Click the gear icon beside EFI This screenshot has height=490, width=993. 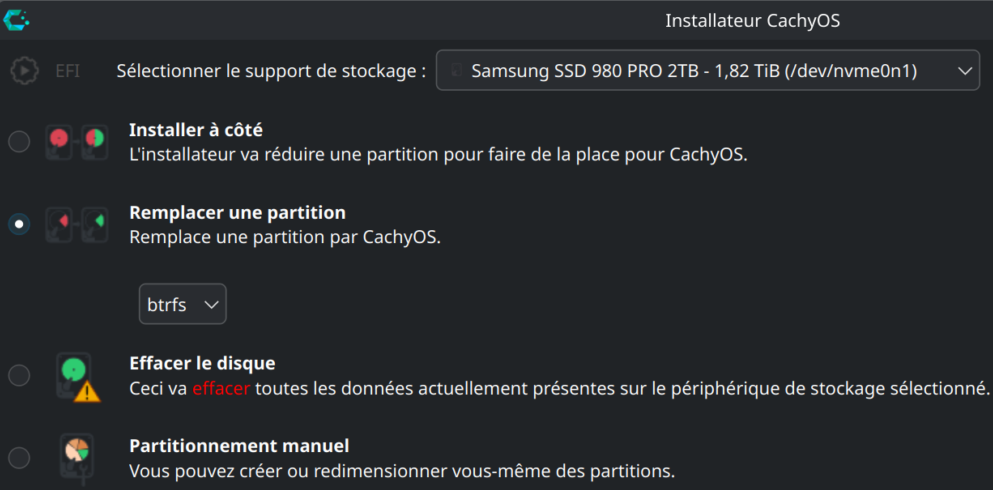coord(24,71)
